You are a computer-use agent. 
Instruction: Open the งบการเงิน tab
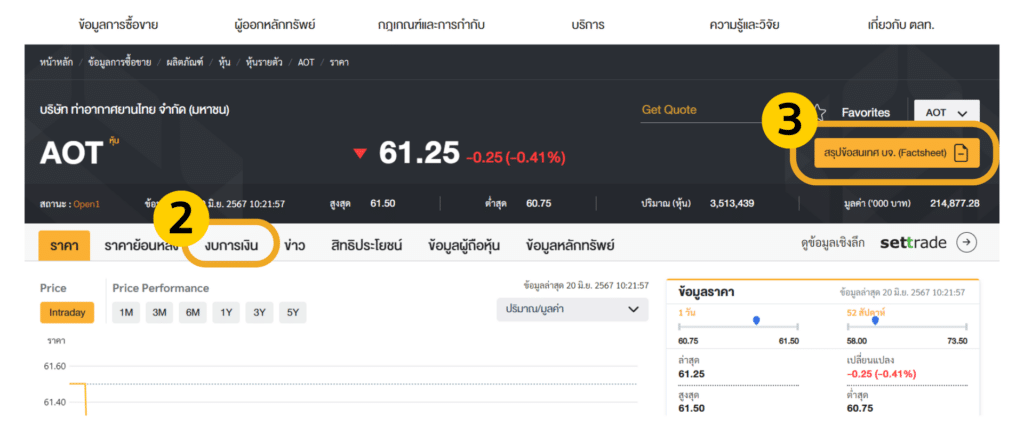231,246
